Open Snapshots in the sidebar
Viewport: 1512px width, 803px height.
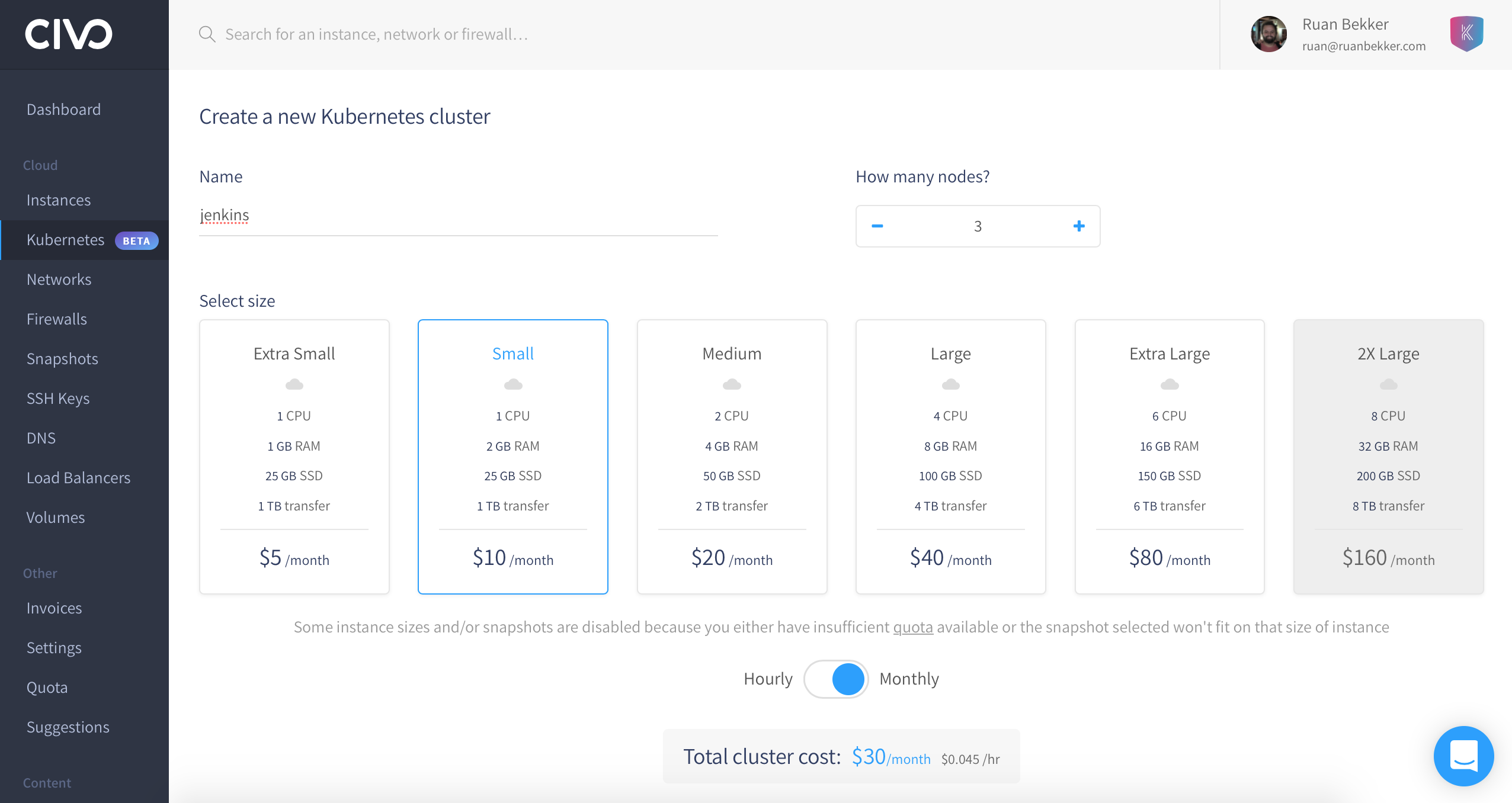(62, 359)
